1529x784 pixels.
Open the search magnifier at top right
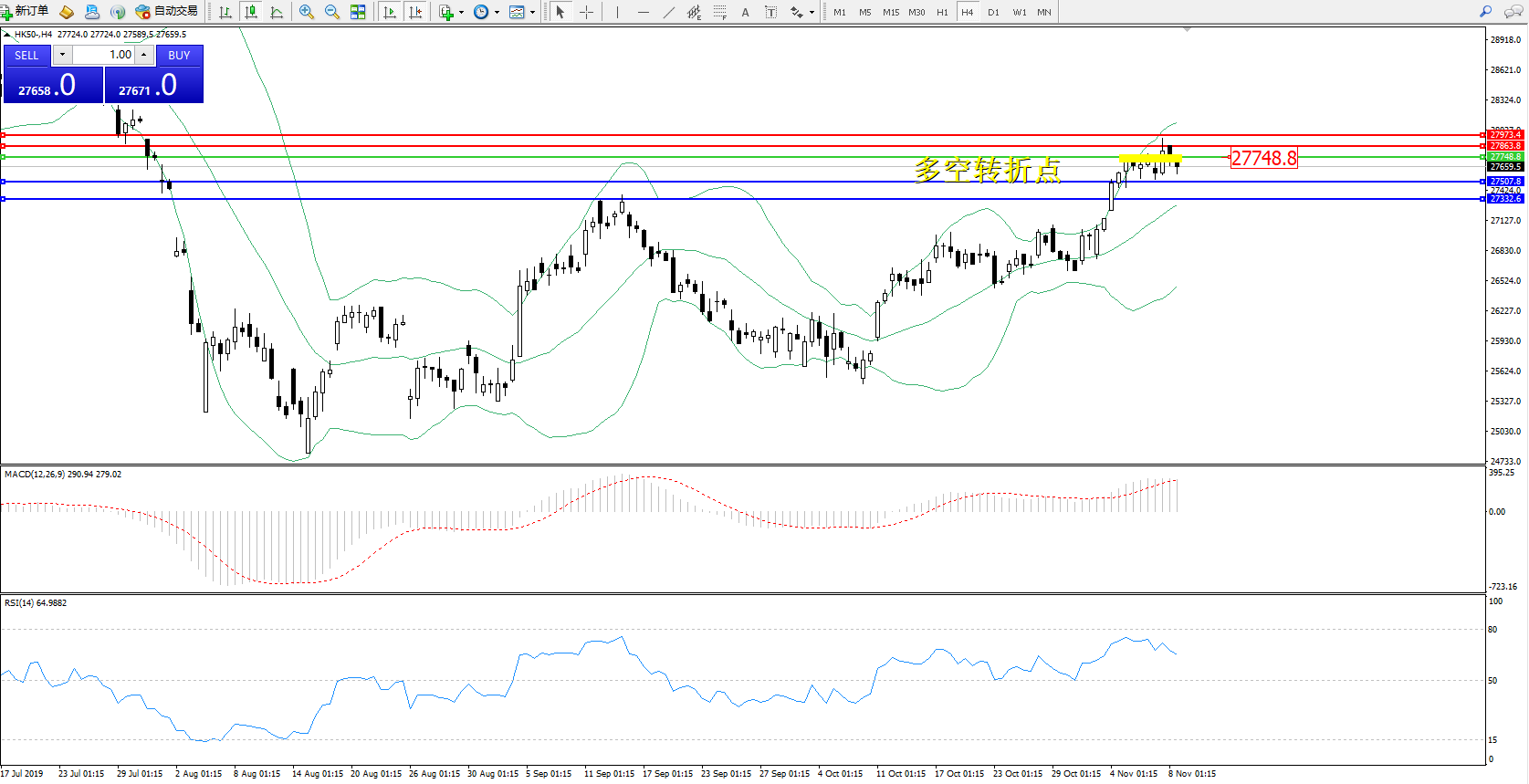pyautogui.click(x=1485, y=12)
